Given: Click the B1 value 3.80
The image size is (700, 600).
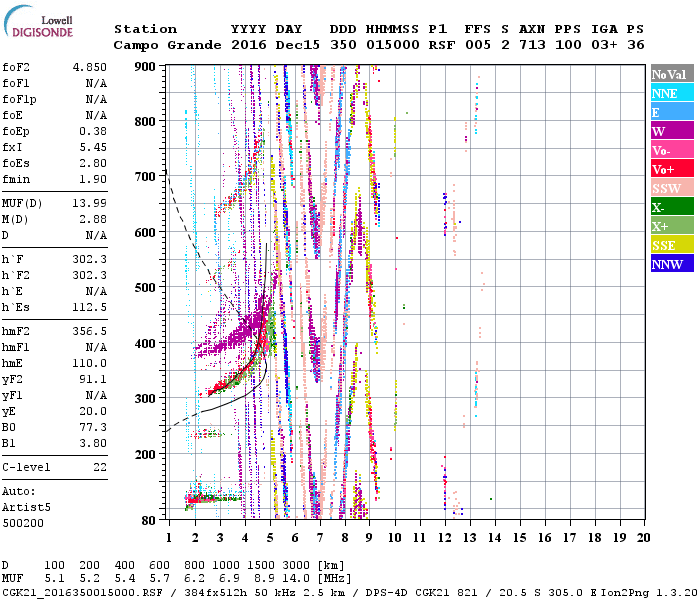Looking at the screenshot, I should 93,444.
